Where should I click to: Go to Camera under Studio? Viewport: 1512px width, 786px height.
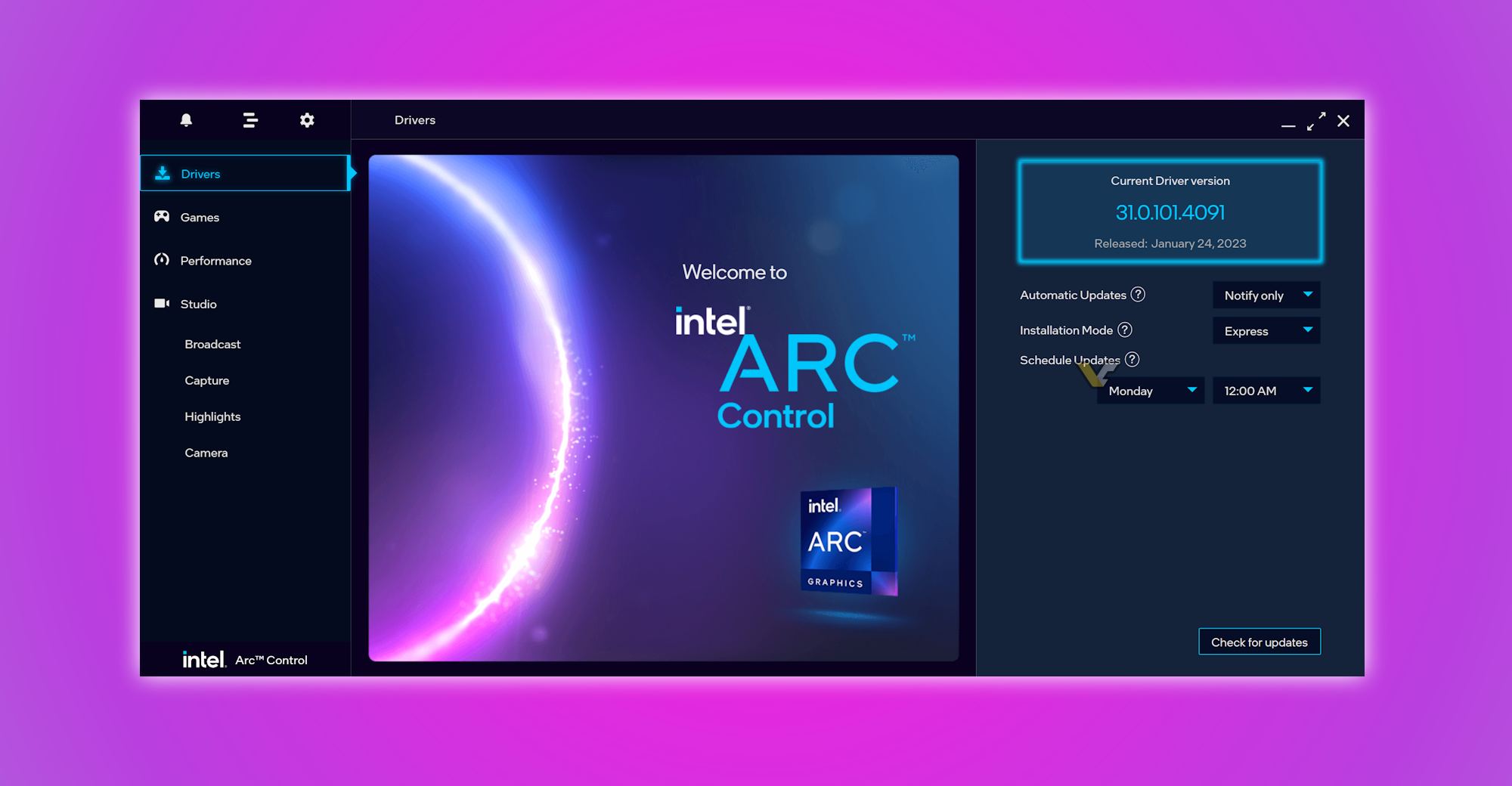(x=206, y=453)
